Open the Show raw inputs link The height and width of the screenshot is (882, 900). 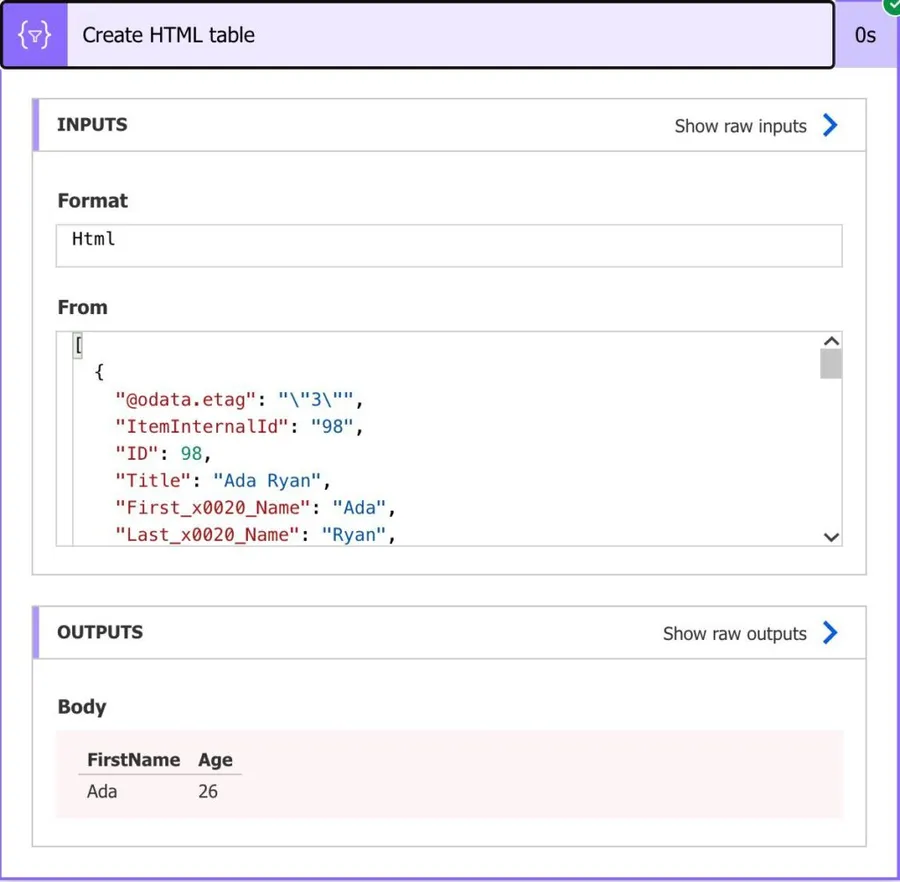[x=740, y=126]
